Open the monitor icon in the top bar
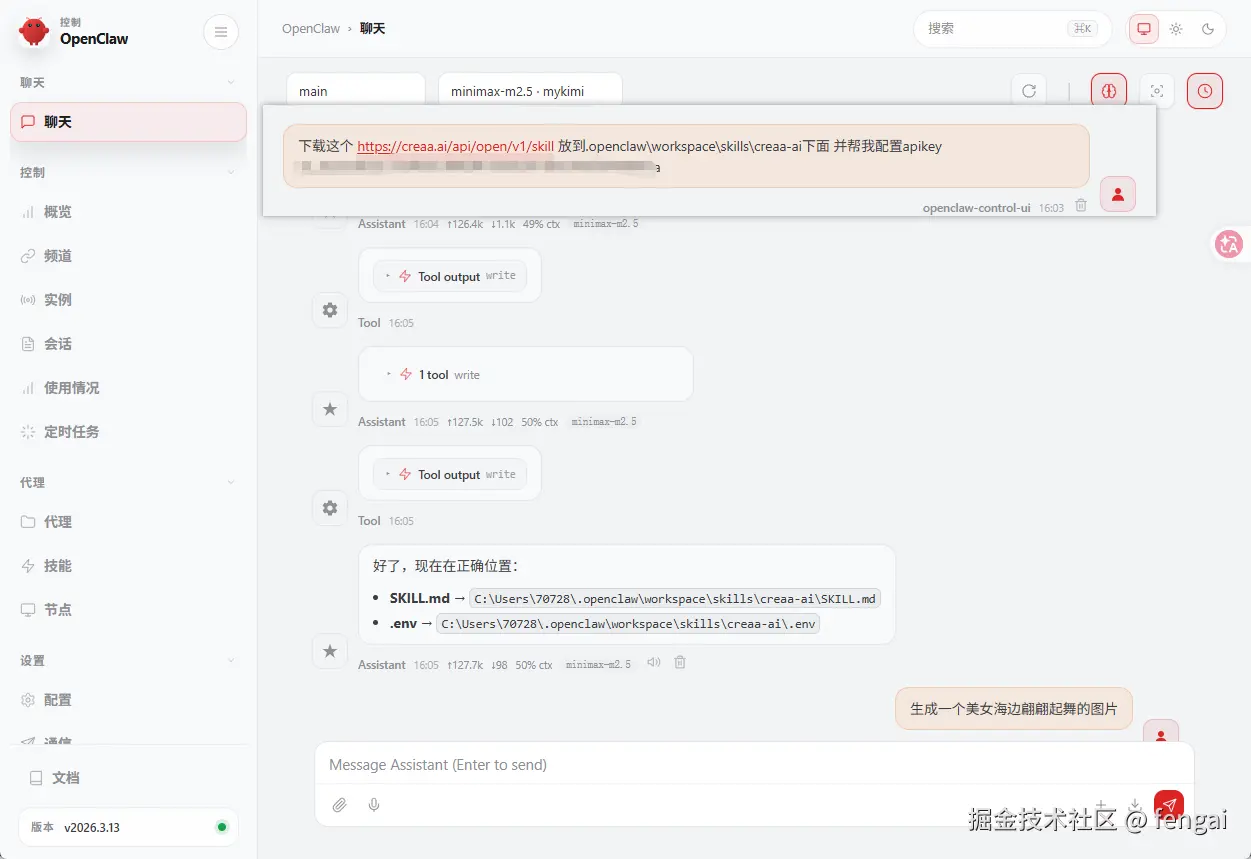Image resolution: width=1251 pixels, height=859 pixels. coord(1143,28)
